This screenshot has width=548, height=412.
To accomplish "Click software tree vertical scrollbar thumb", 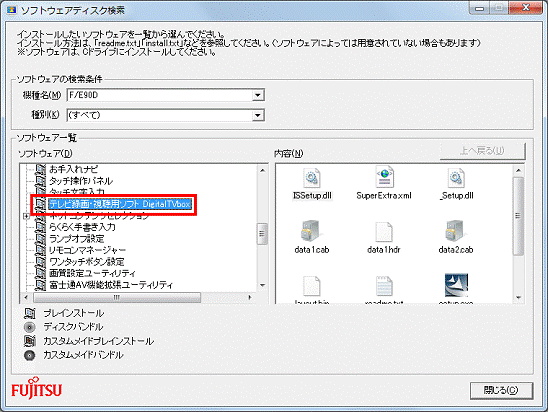I will click(262, 234).
